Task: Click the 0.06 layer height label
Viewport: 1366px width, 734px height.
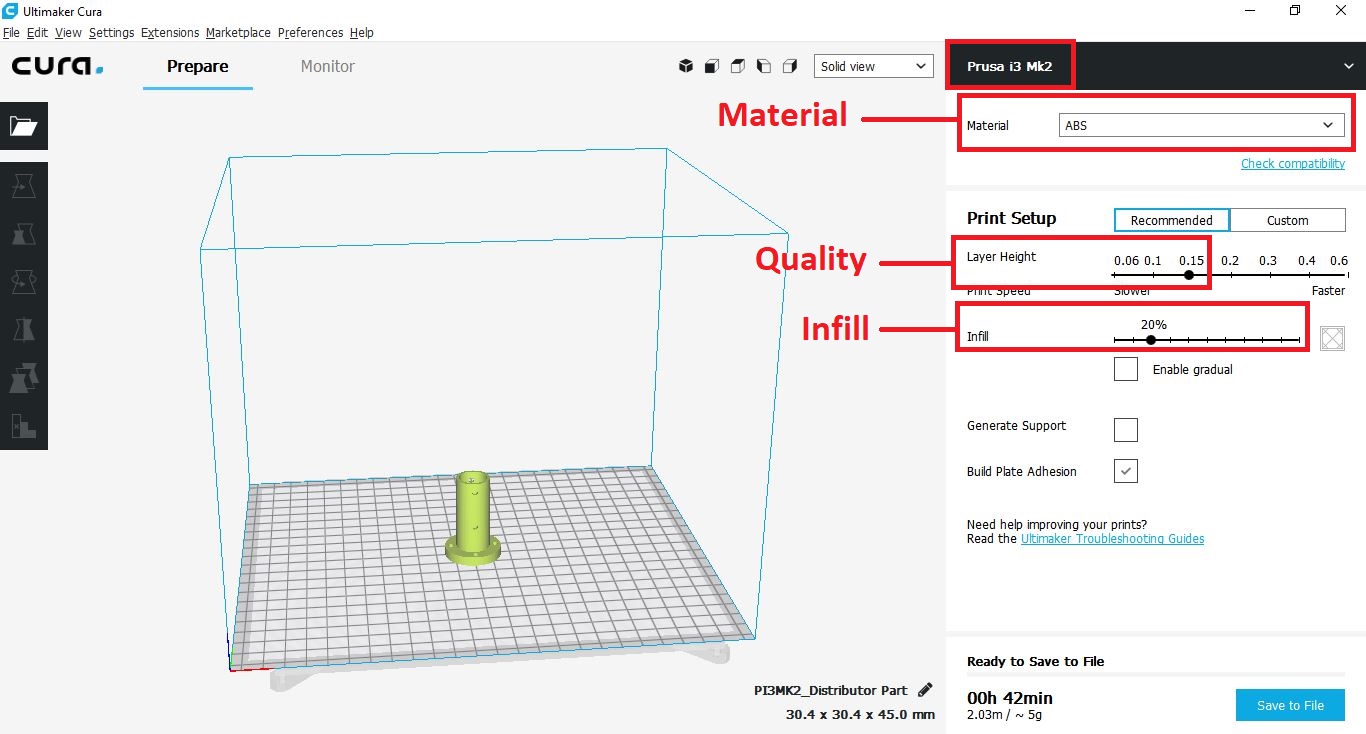Action: click(1126, 260)
